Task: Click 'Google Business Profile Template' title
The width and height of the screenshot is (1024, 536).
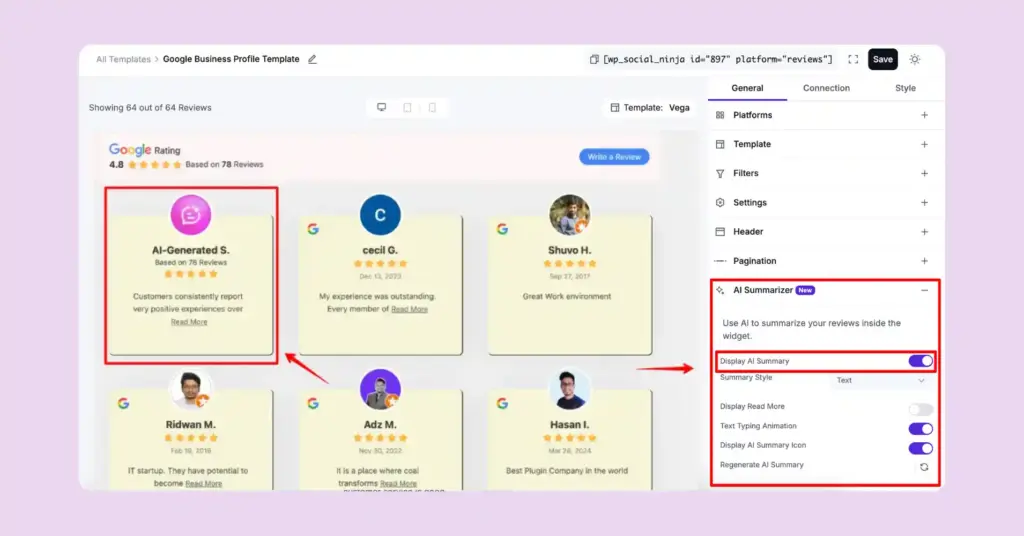Action: point(231,59)
